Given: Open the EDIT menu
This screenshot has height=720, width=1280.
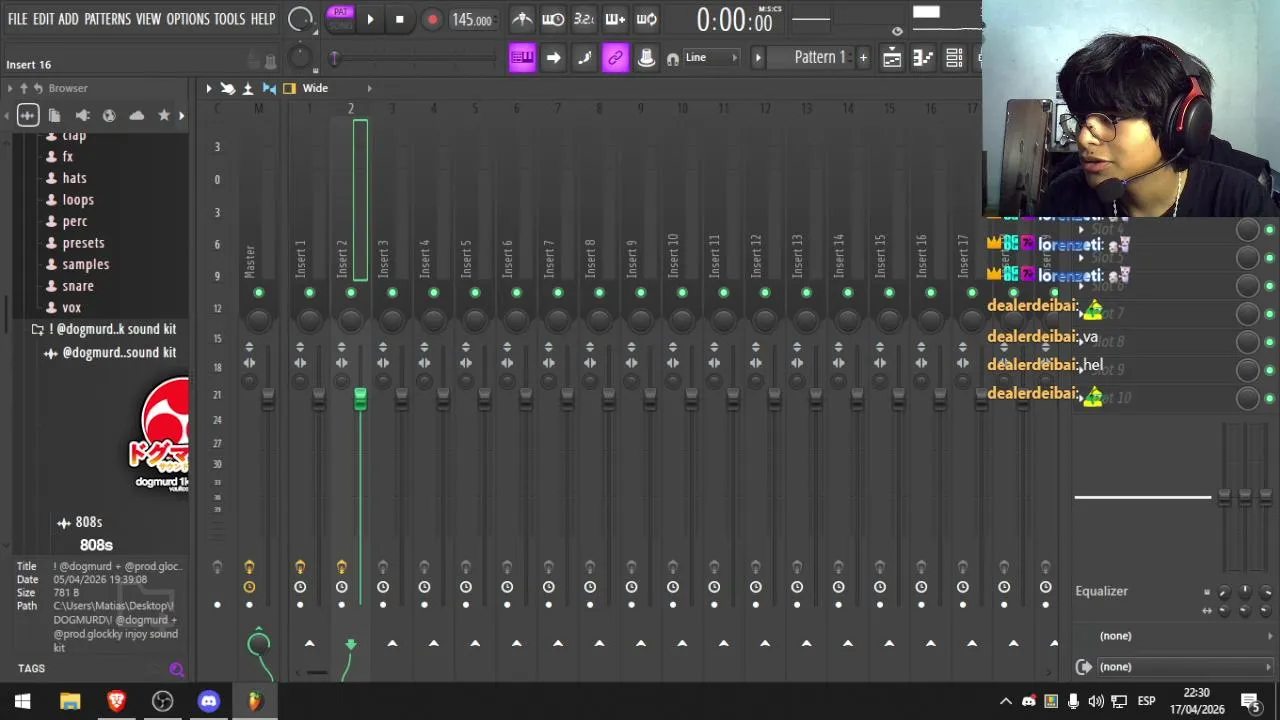Looking at the screenshot, I should 43,19.
